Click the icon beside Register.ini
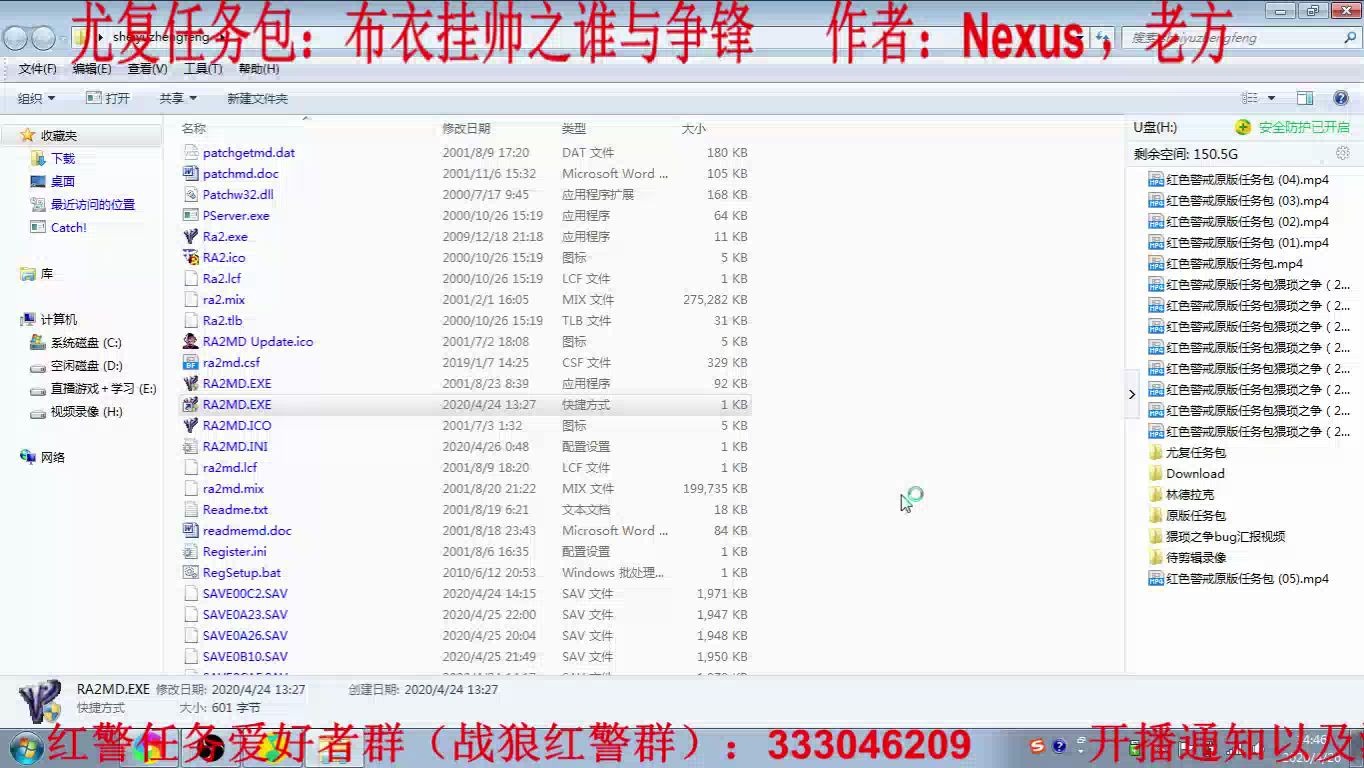 pos(191,552)
